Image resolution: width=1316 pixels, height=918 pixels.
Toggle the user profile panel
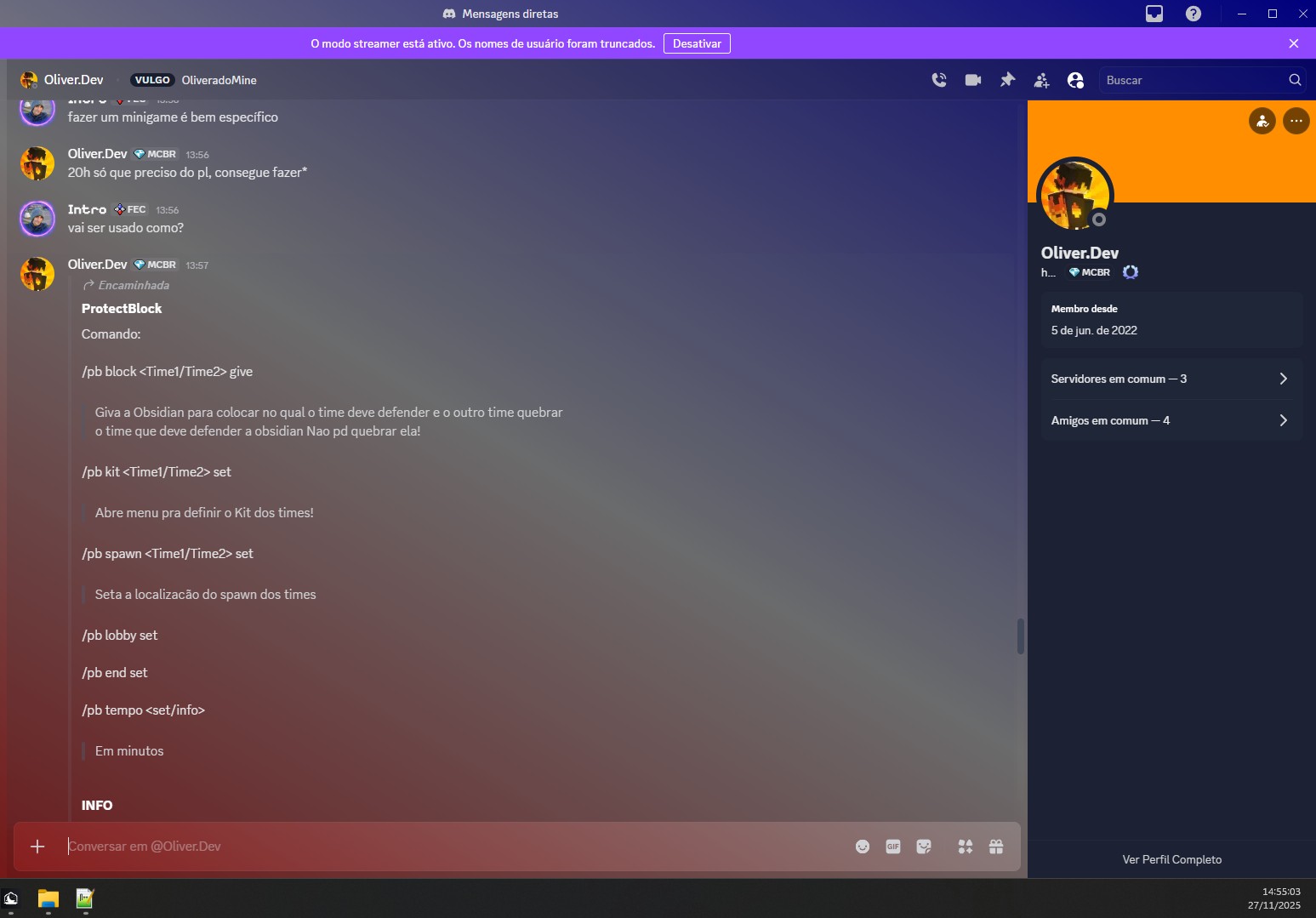[x=1075, y=80]
